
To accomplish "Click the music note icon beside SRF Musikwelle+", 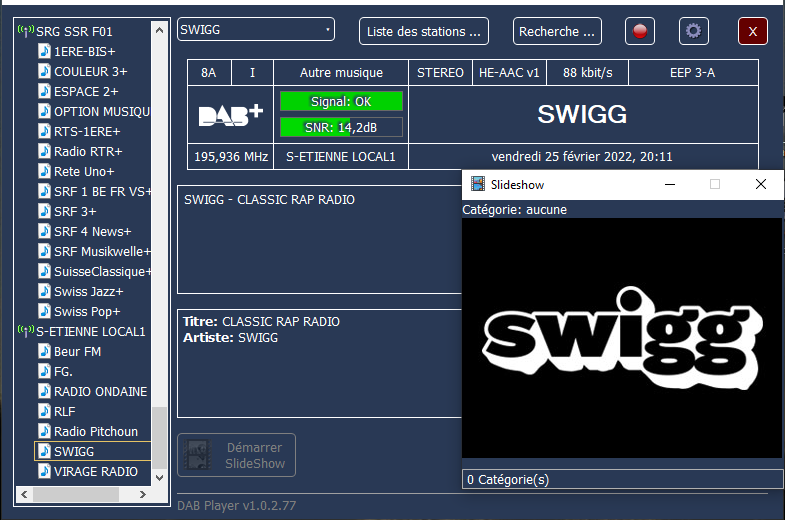I will [45, 251].
